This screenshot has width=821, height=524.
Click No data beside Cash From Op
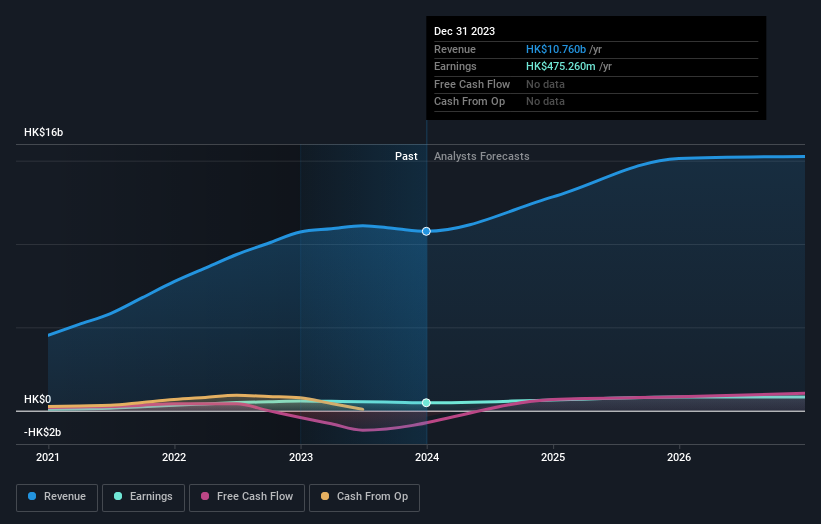click(x=545, y=102)
